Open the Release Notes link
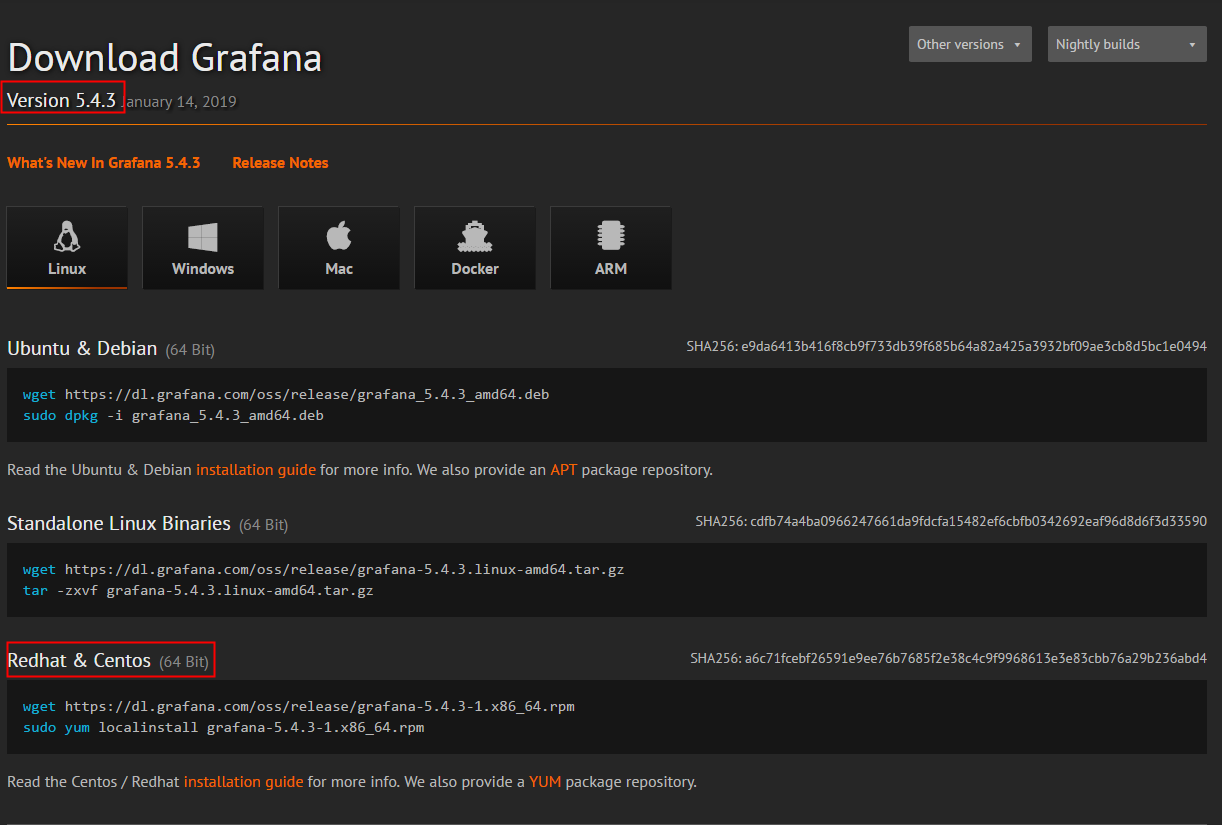Screen dimensions: 1222x825 coord(280,162)
